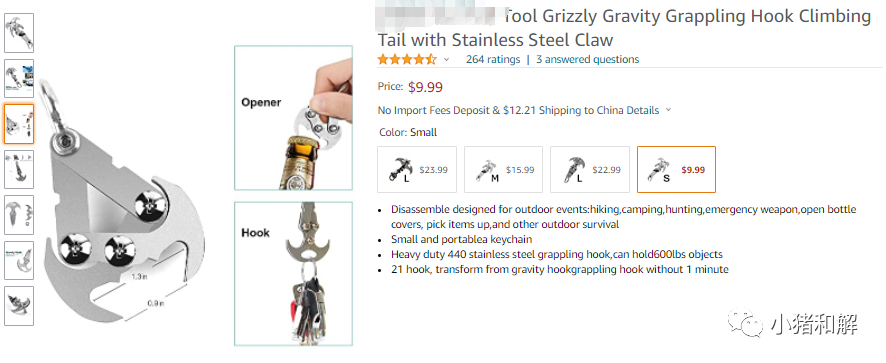Expand the star rating dropdown arrow
This screenshot has height=363, width=886.
446,59
